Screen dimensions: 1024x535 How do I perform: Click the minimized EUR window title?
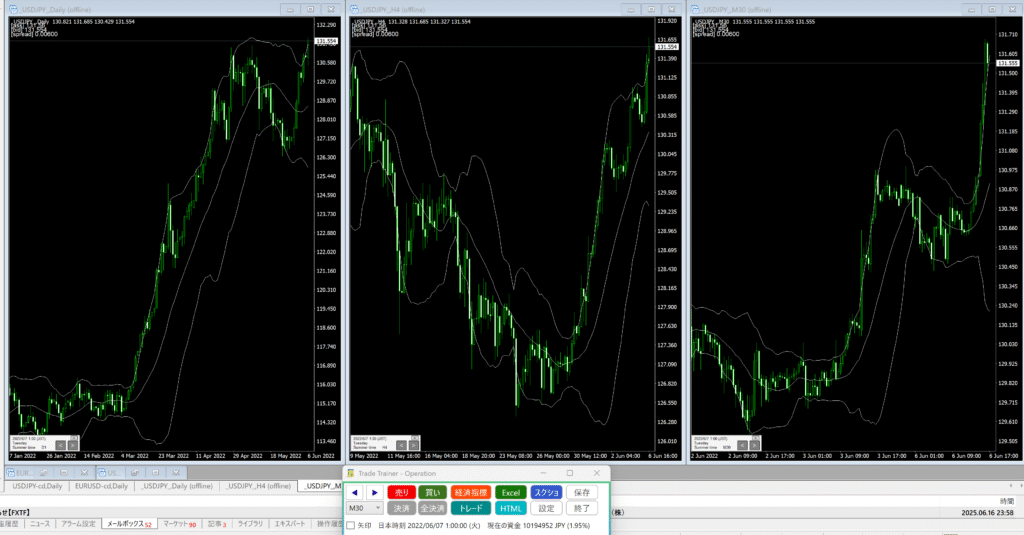coord(24,473)
